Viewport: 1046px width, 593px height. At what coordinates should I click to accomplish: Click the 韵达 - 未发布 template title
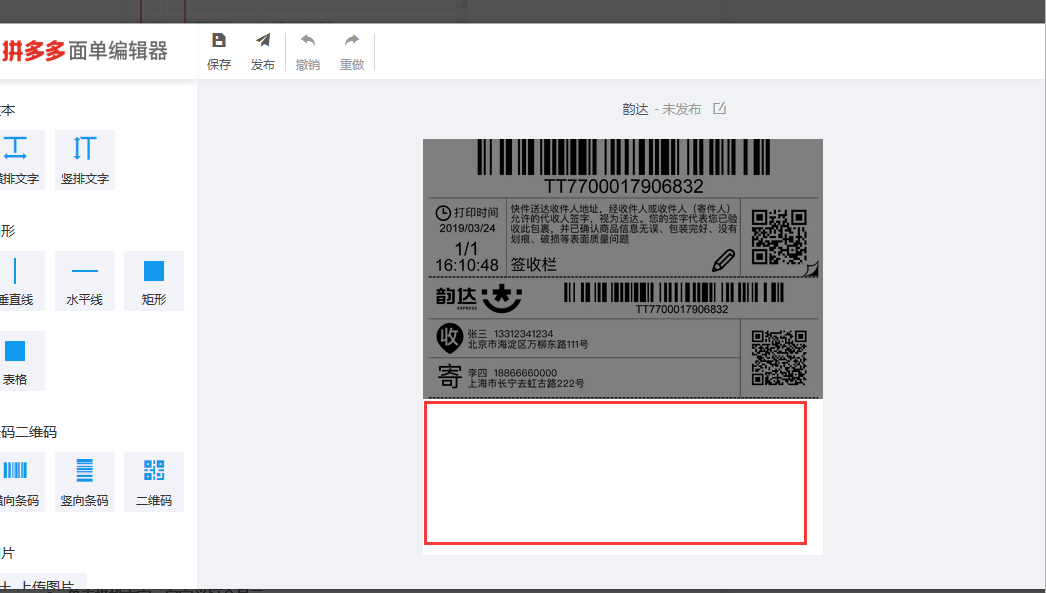(x=662, y=109)
